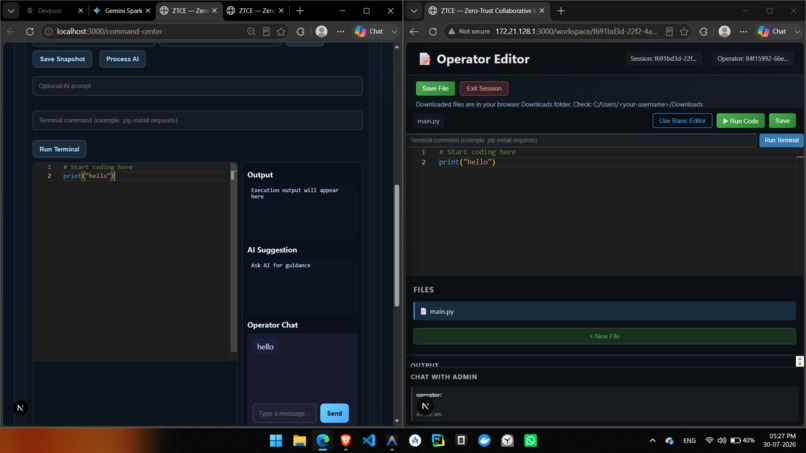This screenshot has height=453, width=806.
Task: Click the command-center page vertical scrollbar
Action: 396,245
